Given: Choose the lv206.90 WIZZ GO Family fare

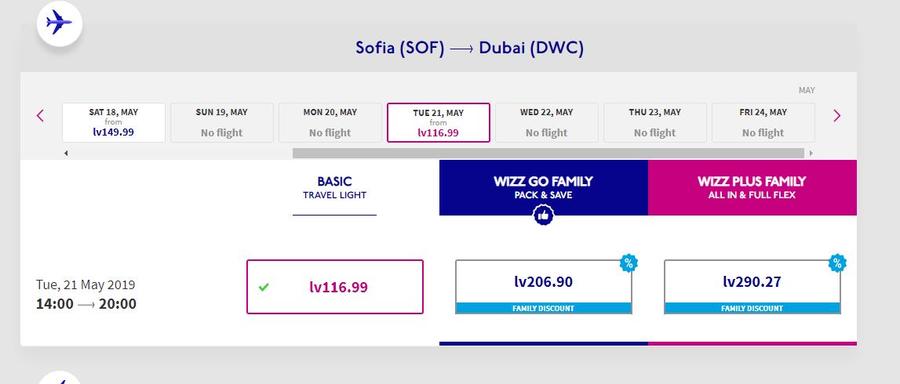Looking at the screenshot, I should tap(544, 287).
